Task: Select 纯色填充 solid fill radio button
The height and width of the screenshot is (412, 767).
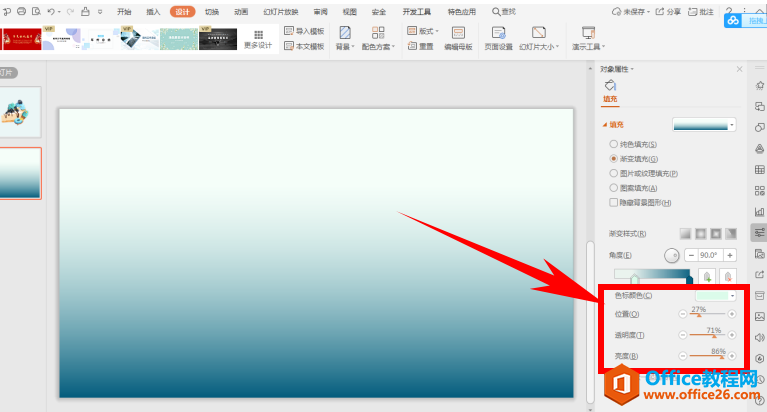Action: pos(614,145)
